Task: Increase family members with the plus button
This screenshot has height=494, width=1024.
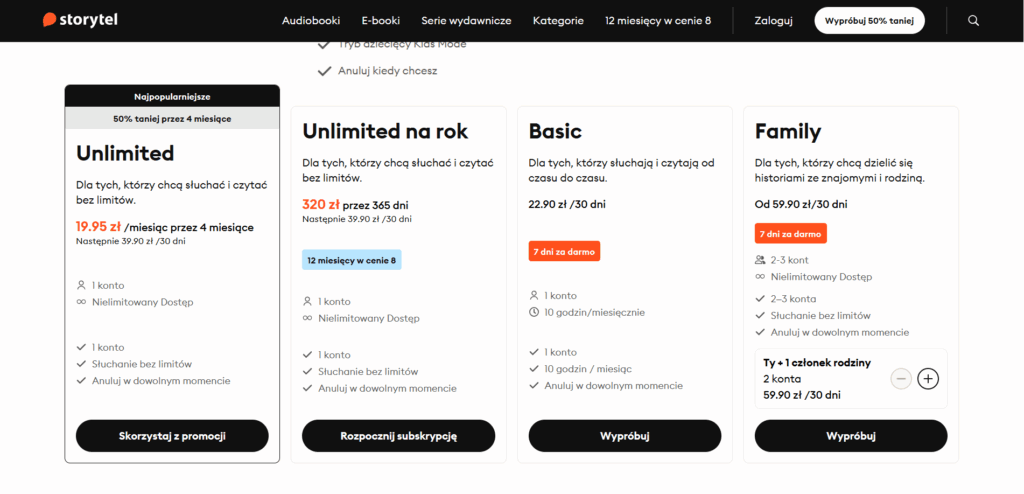Action: pos(928,379)
